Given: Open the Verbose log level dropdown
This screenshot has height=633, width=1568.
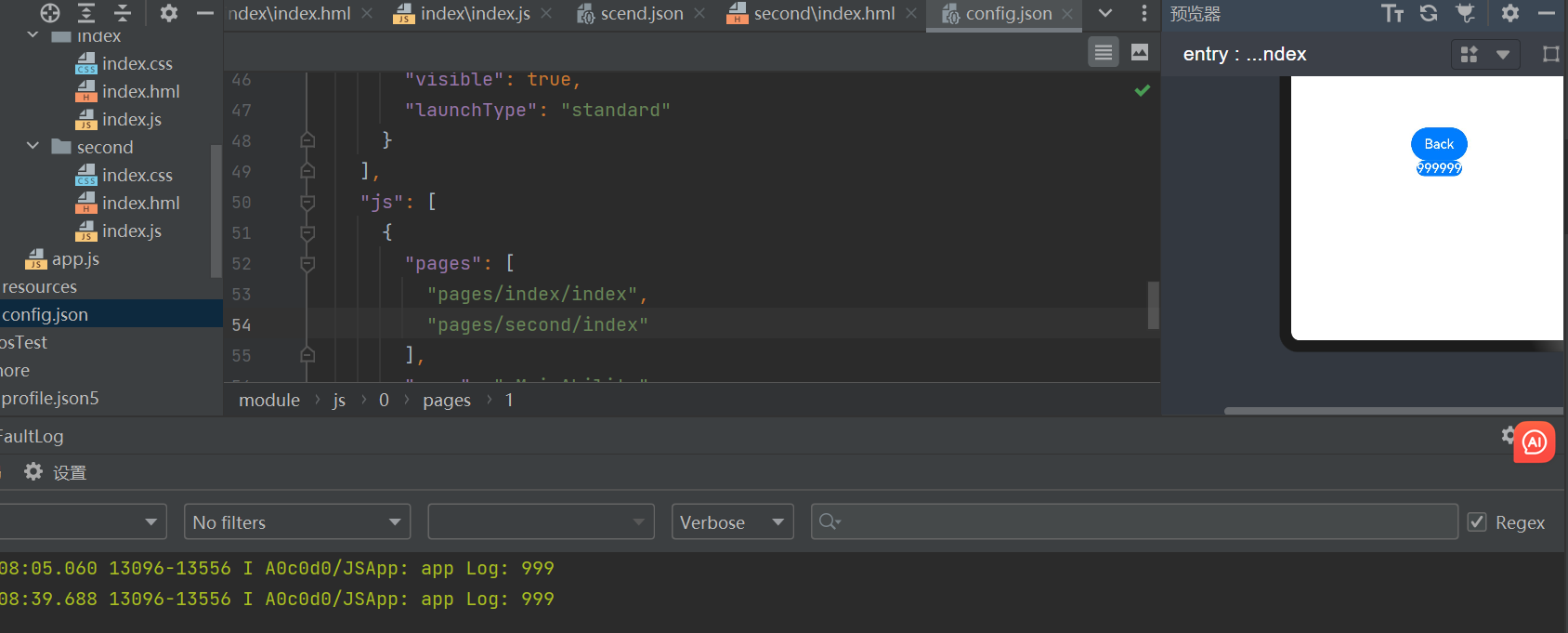Looking at the screenshot, I should tap(733, 521).
